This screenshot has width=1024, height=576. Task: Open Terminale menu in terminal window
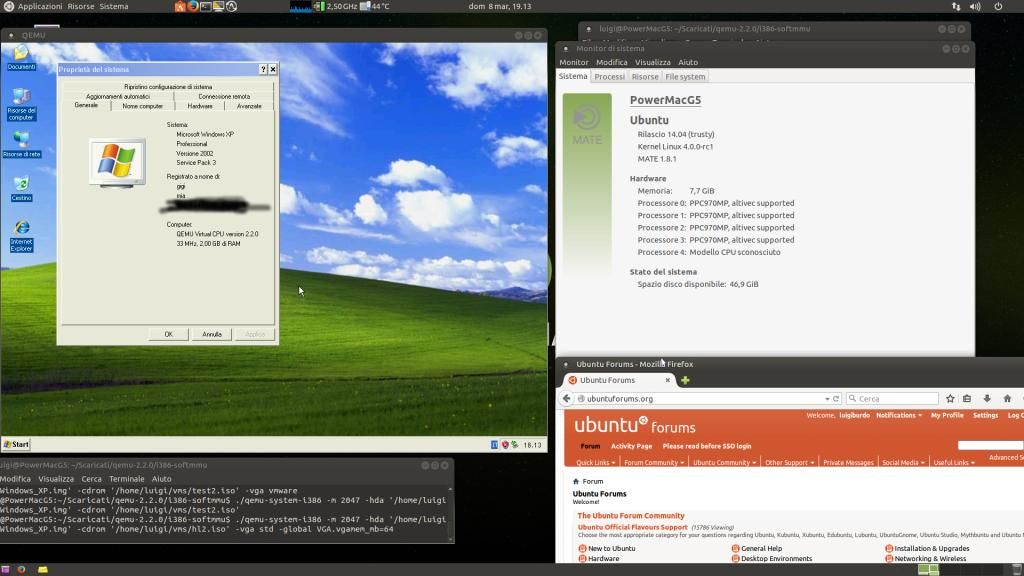pyautogui.click(x=127, y=479)
